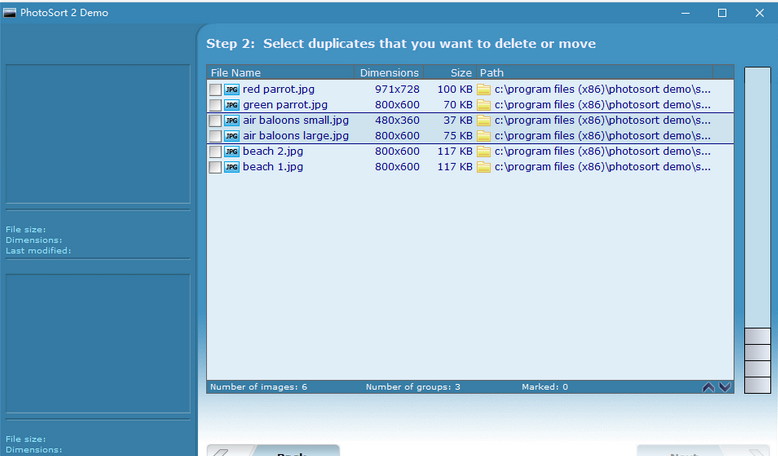Click 800x600 in green parrot.jpg row
778x456 pixels.
397,105
